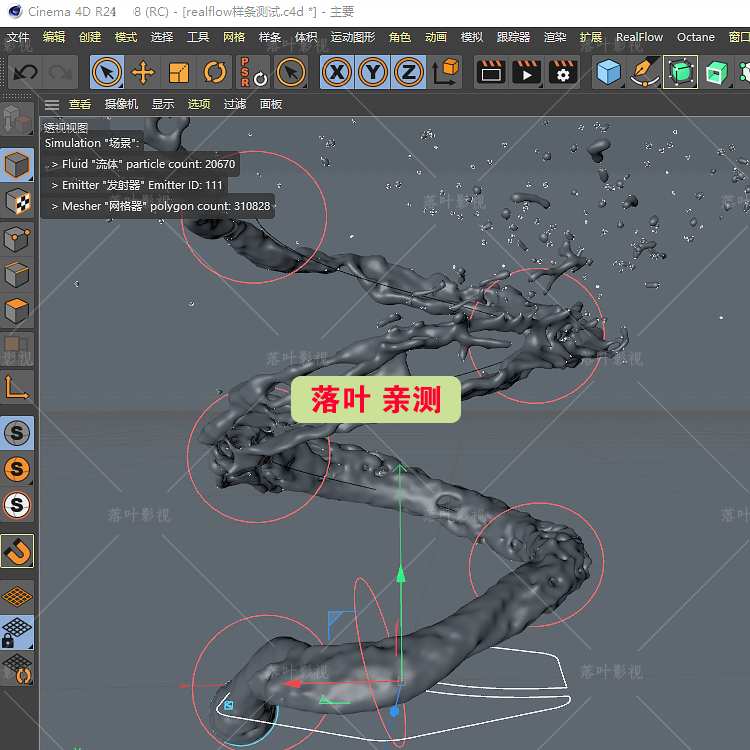Click the Redo arrow icon

tap(60, 72)
